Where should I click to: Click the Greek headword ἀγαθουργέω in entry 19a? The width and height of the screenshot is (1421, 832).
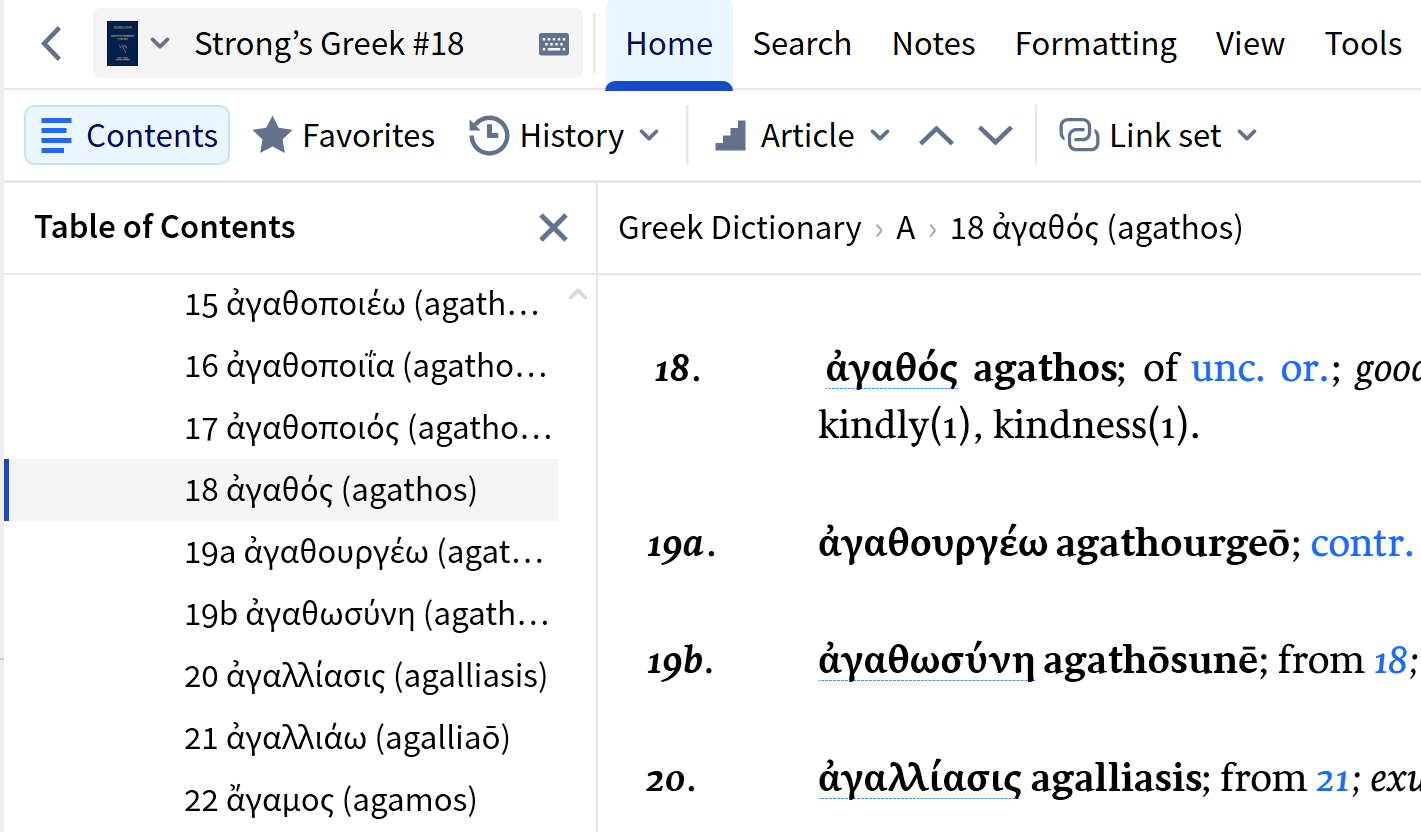tap(933, 544)
